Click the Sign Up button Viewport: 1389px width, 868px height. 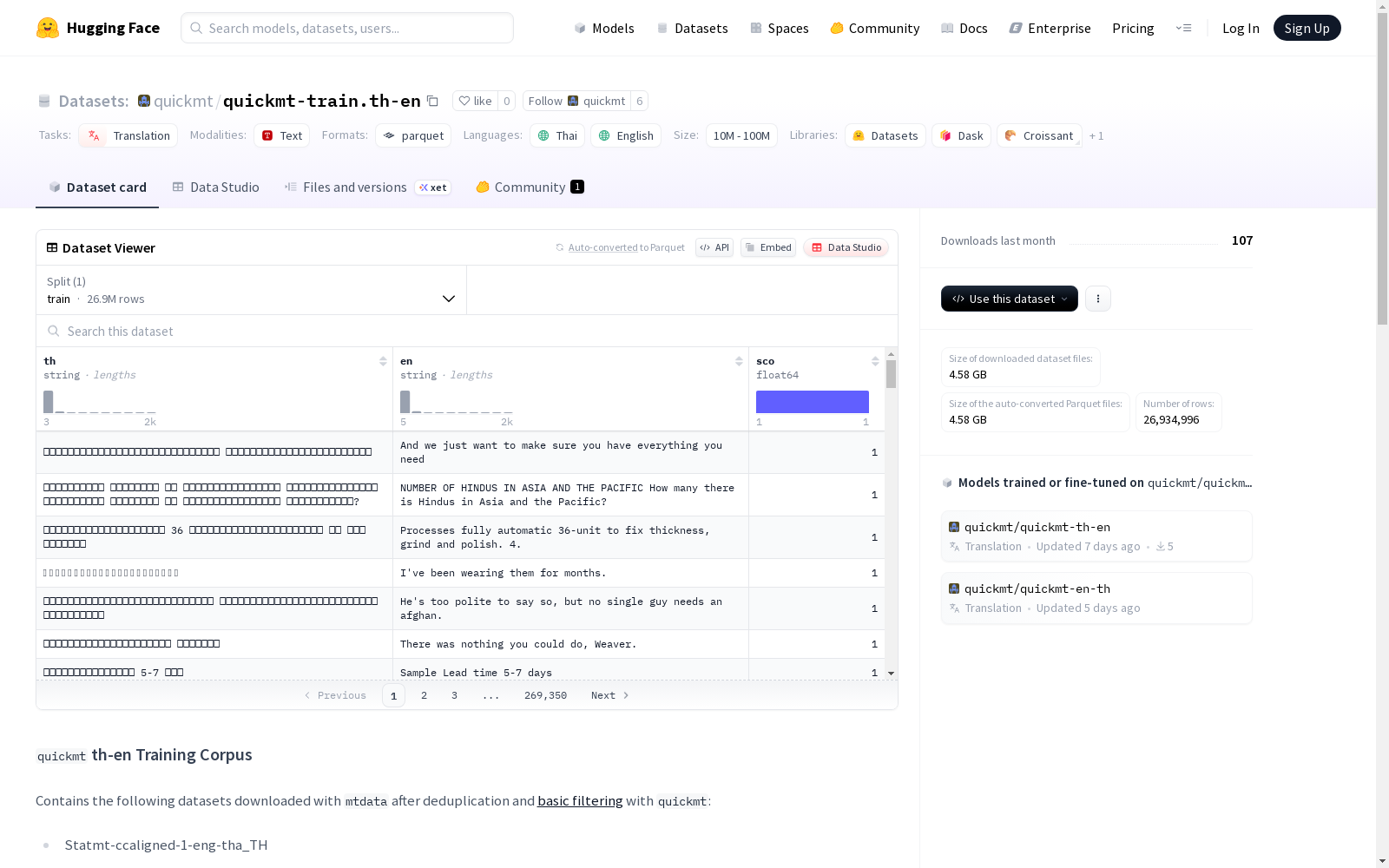[x=1307, y=28]
